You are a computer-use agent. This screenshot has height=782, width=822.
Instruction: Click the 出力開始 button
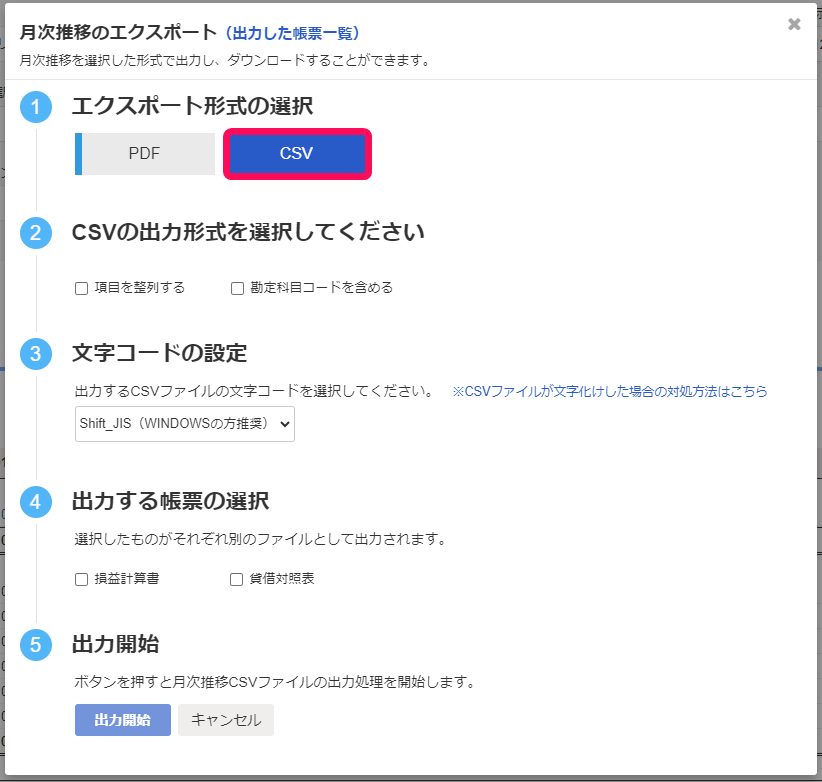point(123,720)
